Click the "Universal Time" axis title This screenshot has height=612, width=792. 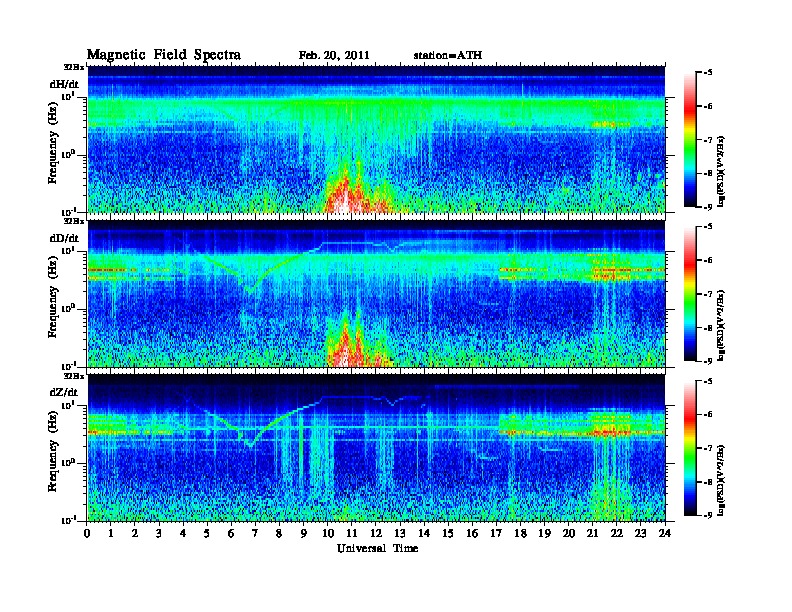tap(377, 548)
